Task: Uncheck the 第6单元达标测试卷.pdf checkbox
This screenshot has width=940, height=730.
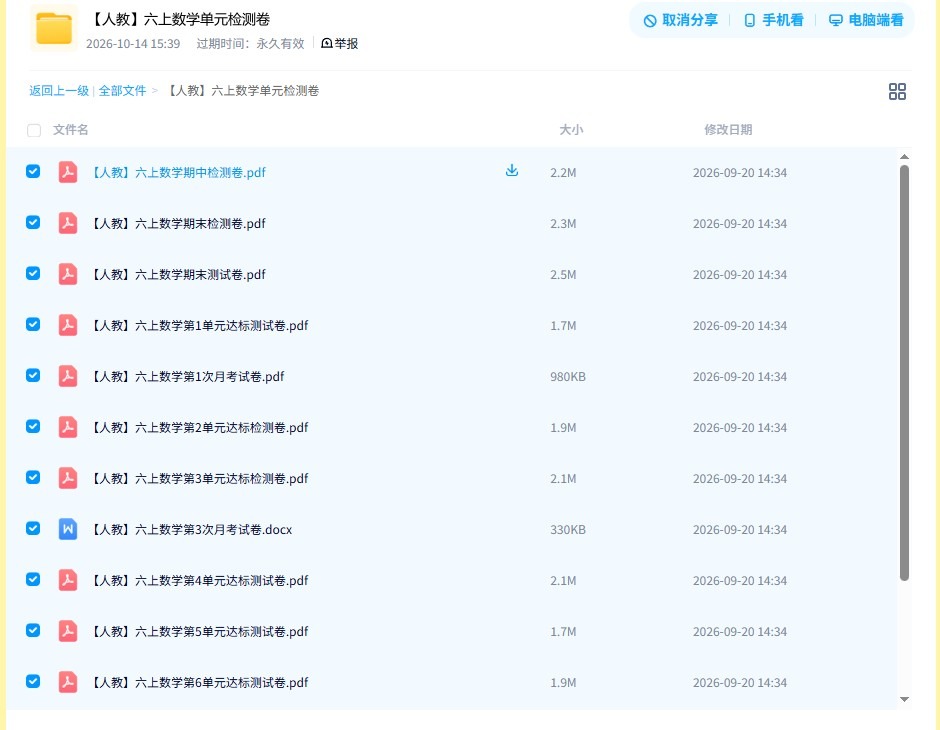Action: click(33, 681)
